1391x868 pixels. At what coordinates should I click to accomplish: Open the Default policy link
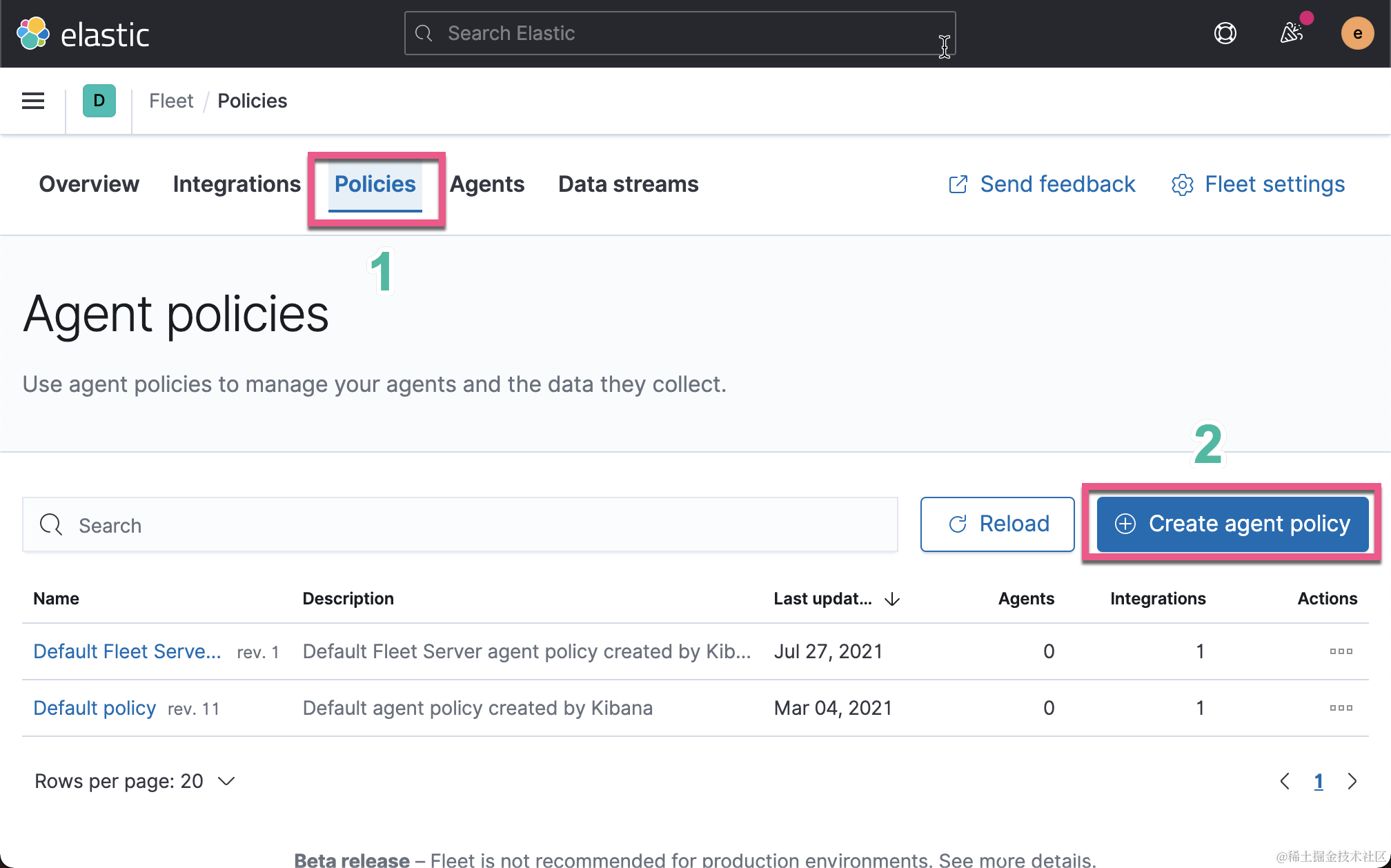point(95,708)
